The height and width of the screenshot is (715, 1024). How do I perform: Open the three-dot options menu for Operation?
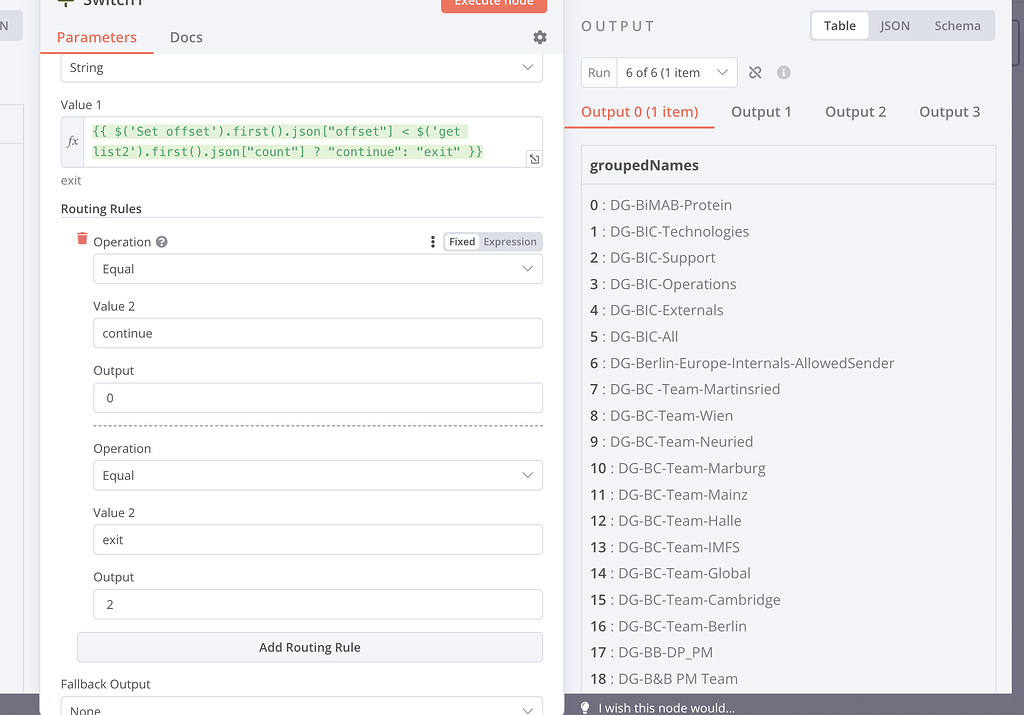pos(433,242)
